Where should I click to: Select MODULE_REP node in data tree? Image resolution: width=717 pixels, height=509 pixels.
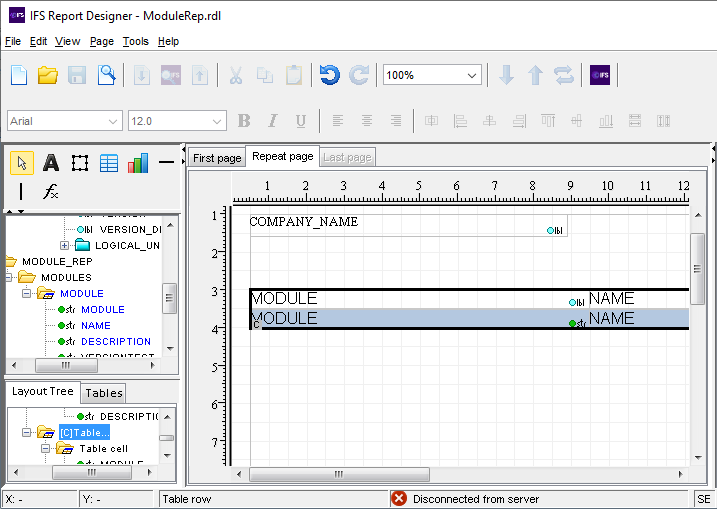(57, 262)
